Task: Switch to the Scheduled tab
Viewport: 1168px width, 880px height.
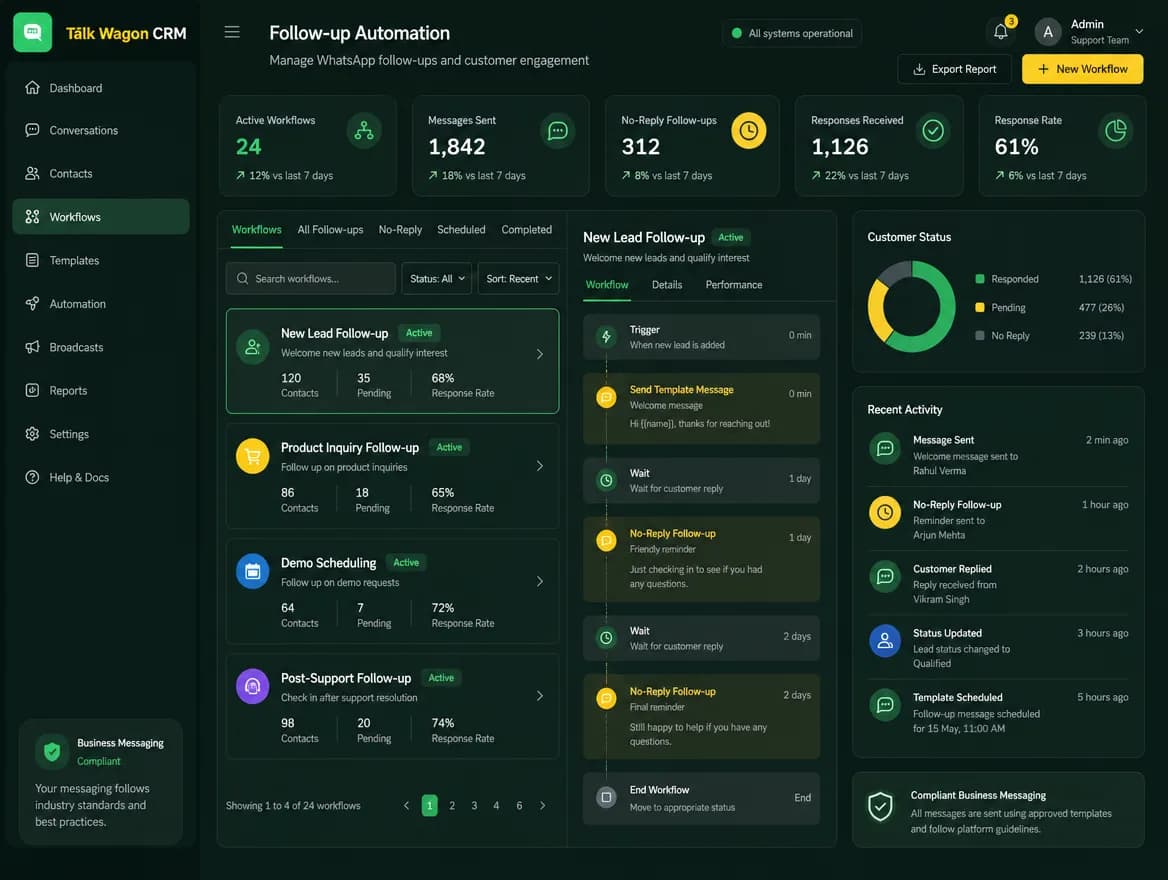Action: point(461,230)
